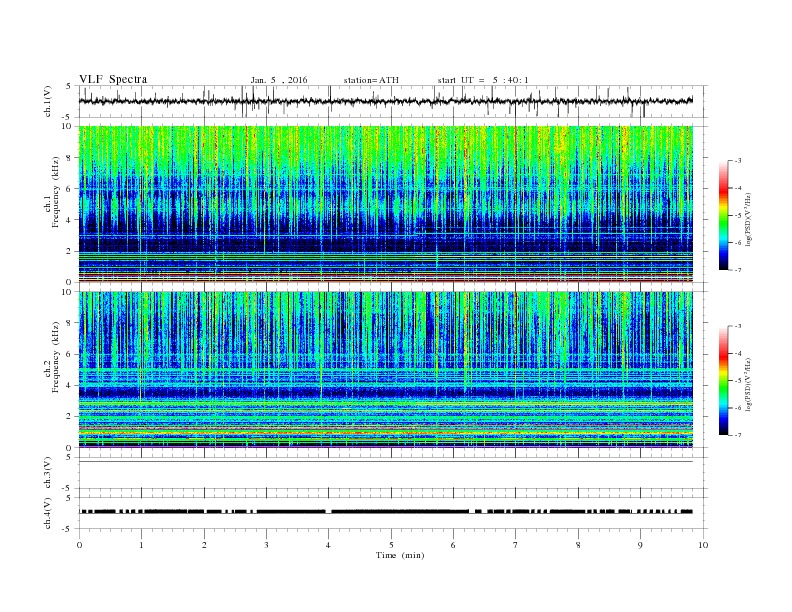Screen dimensions: 792x612
Task: Click time axis tick label '8'
Action: 578,545
